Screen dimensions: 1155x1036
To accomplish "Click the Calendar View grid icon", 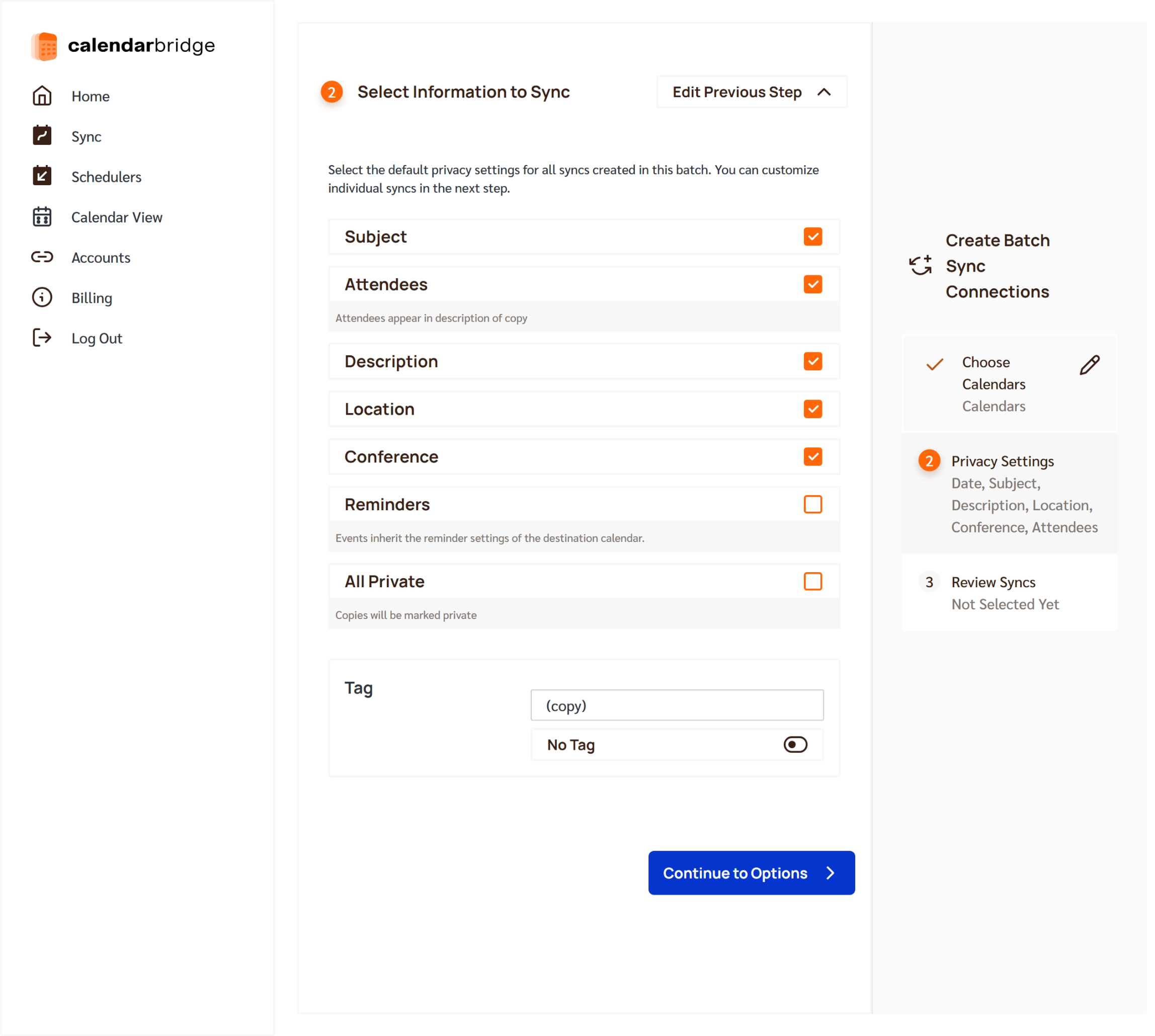I will (x=42, y=217).
